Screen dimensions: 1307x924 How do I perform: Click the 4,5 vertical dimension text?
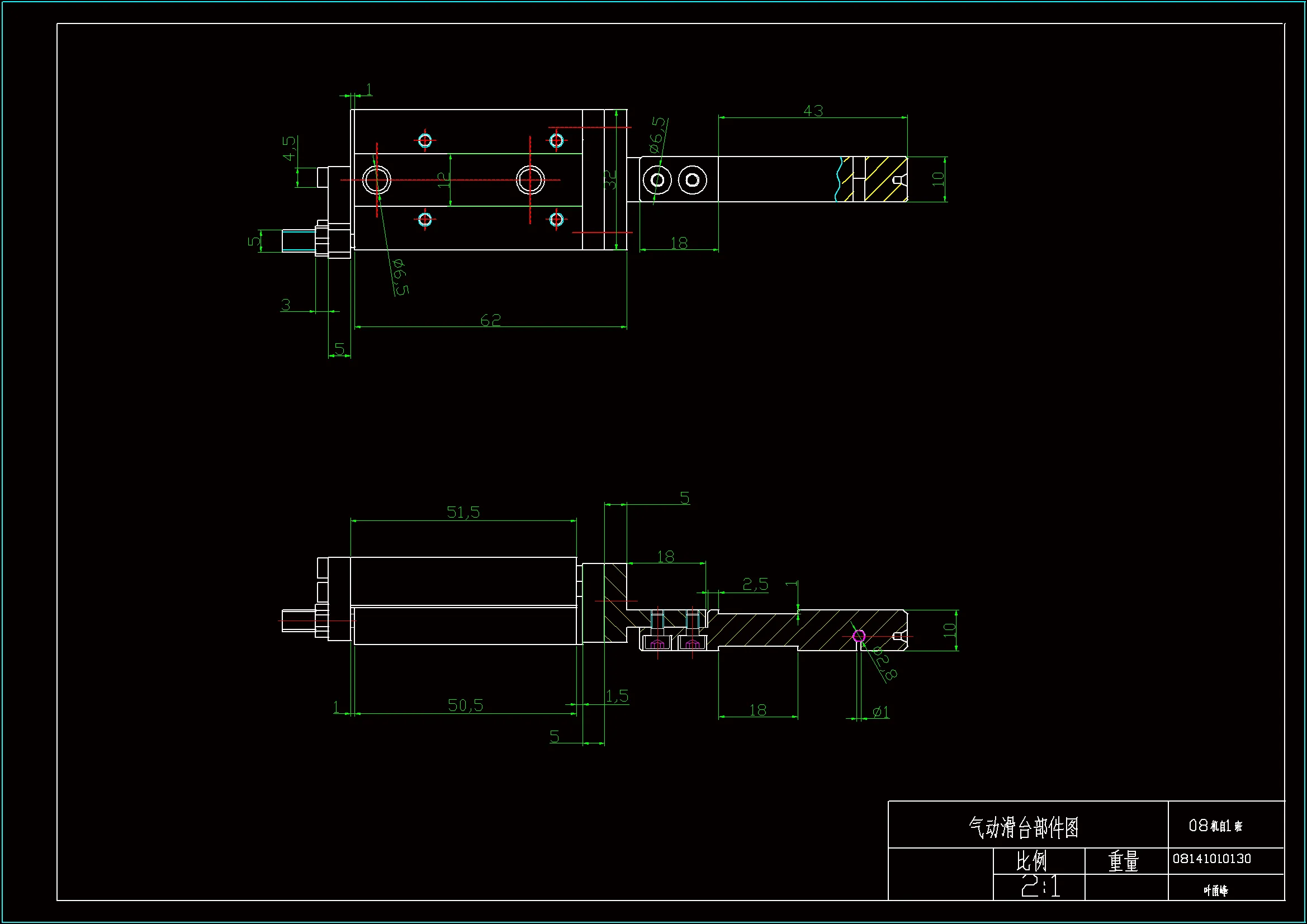289,148
